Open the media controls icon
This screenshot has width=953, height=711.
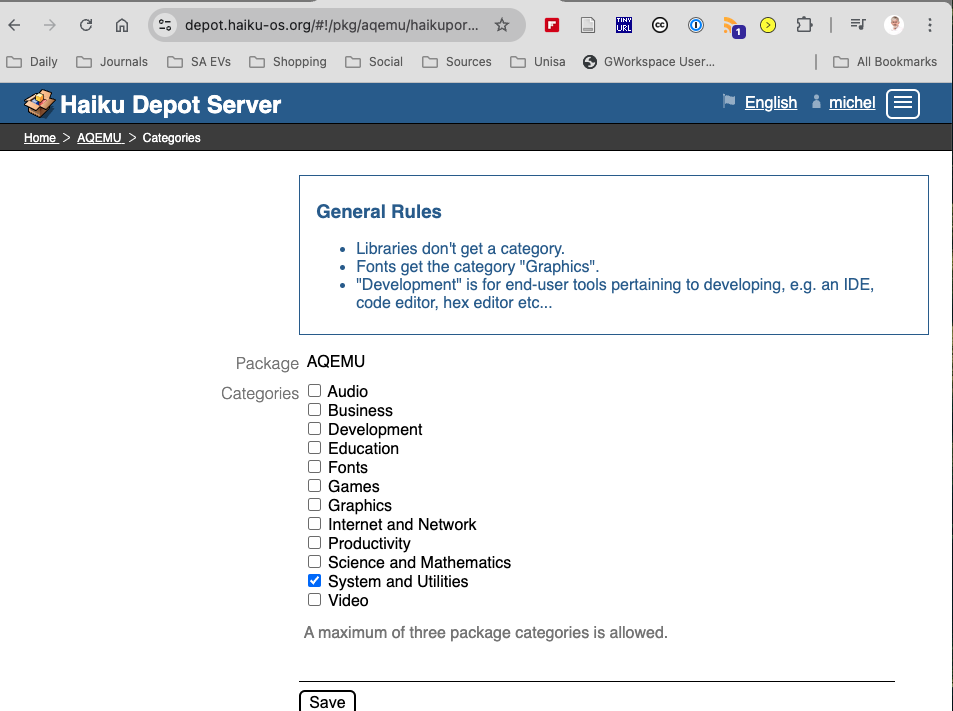(x=858, y=25)
